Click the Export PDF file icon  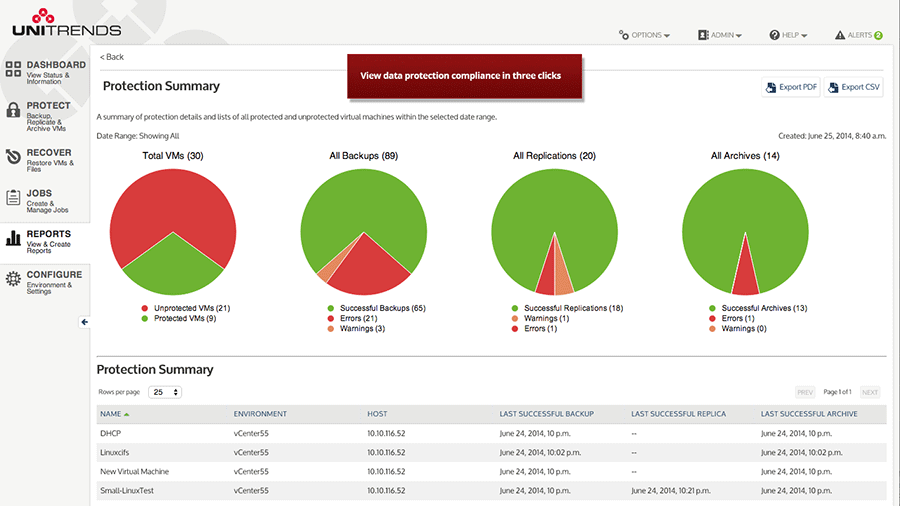coord(771,87)
